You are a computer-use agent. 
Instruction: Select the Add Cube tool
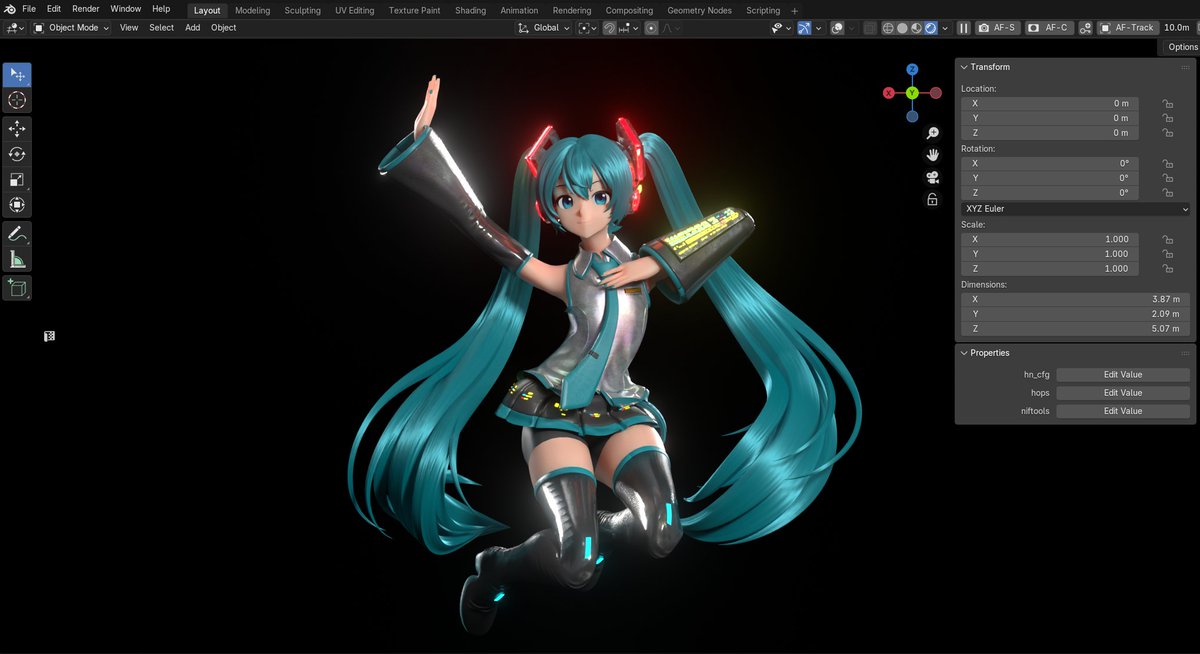tap(17, 288)
